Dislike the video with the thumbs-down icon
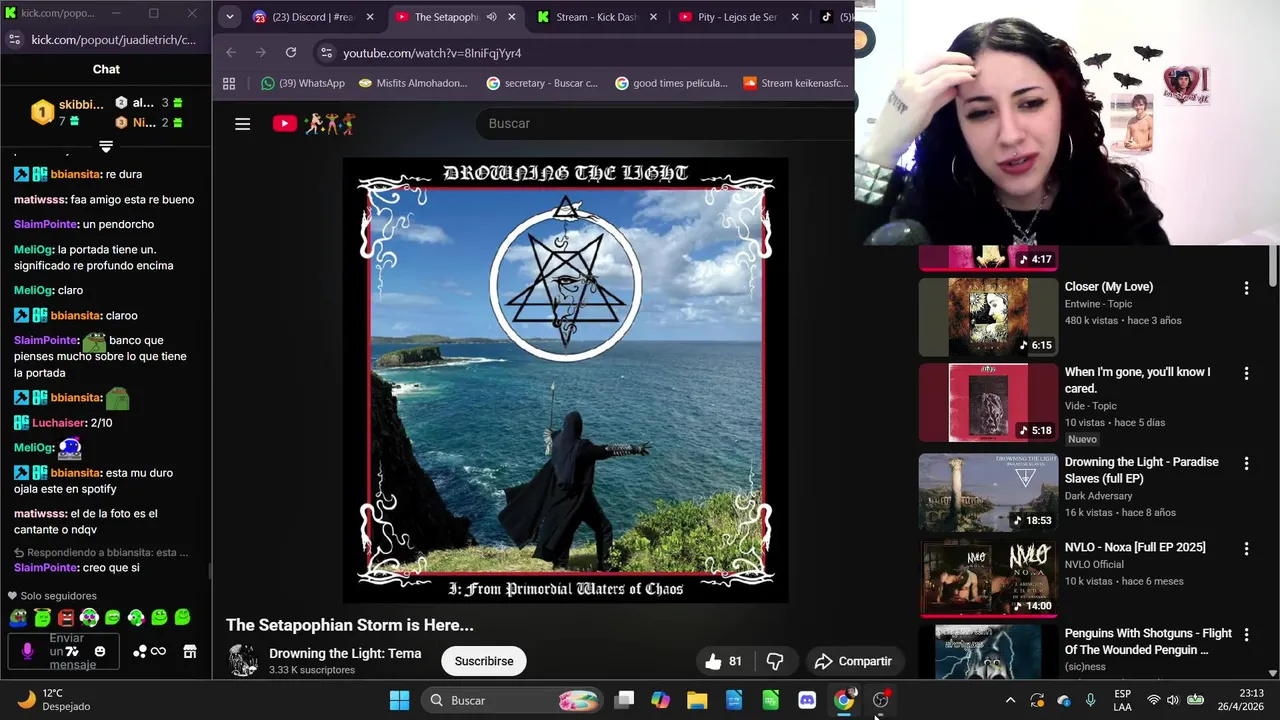This screenshot has width=1280, height=720. [774, 661]
